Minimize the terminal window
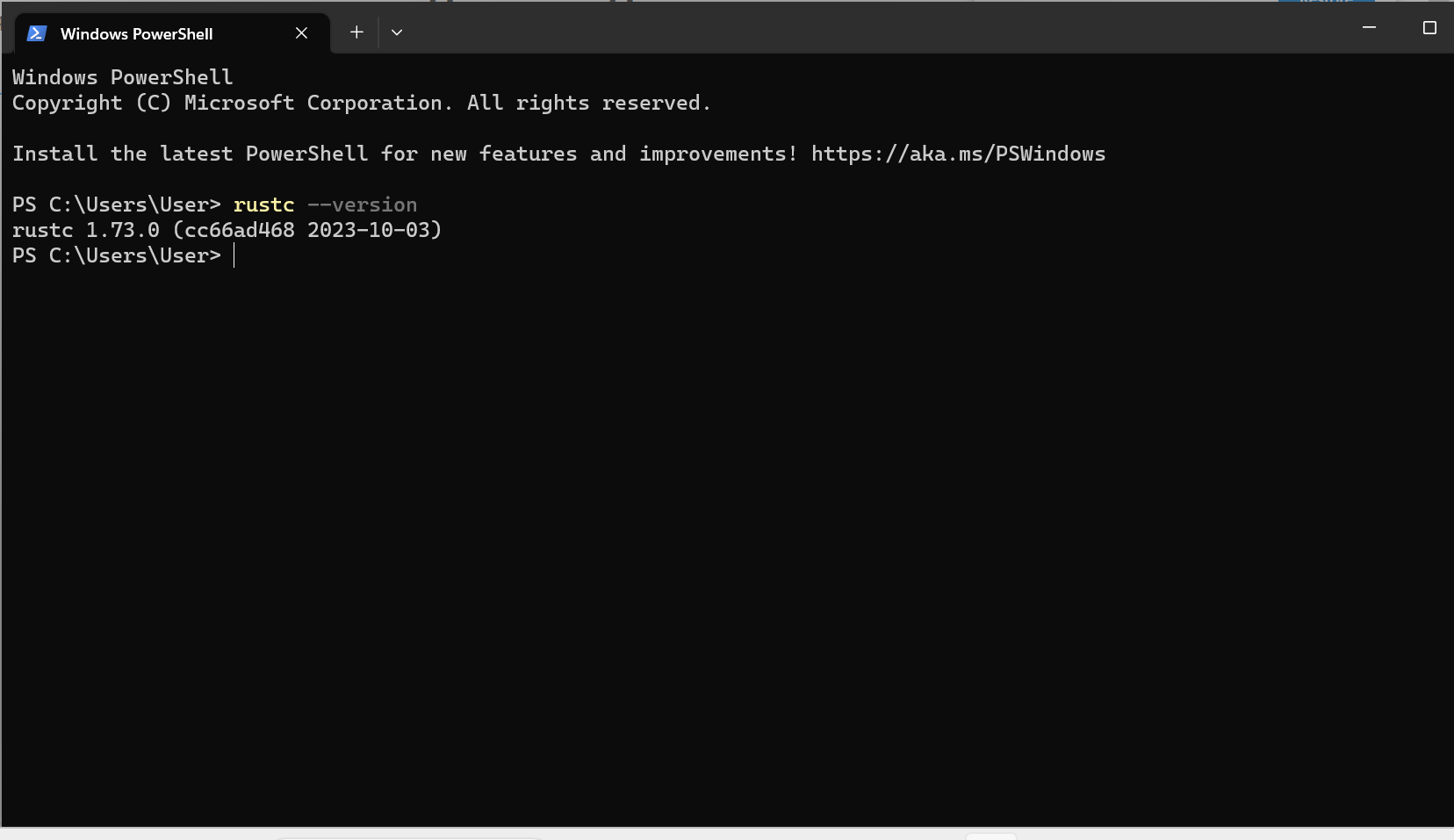Image resolution: width=1454 pixels, height=840 pixels. pos(1369,28)
